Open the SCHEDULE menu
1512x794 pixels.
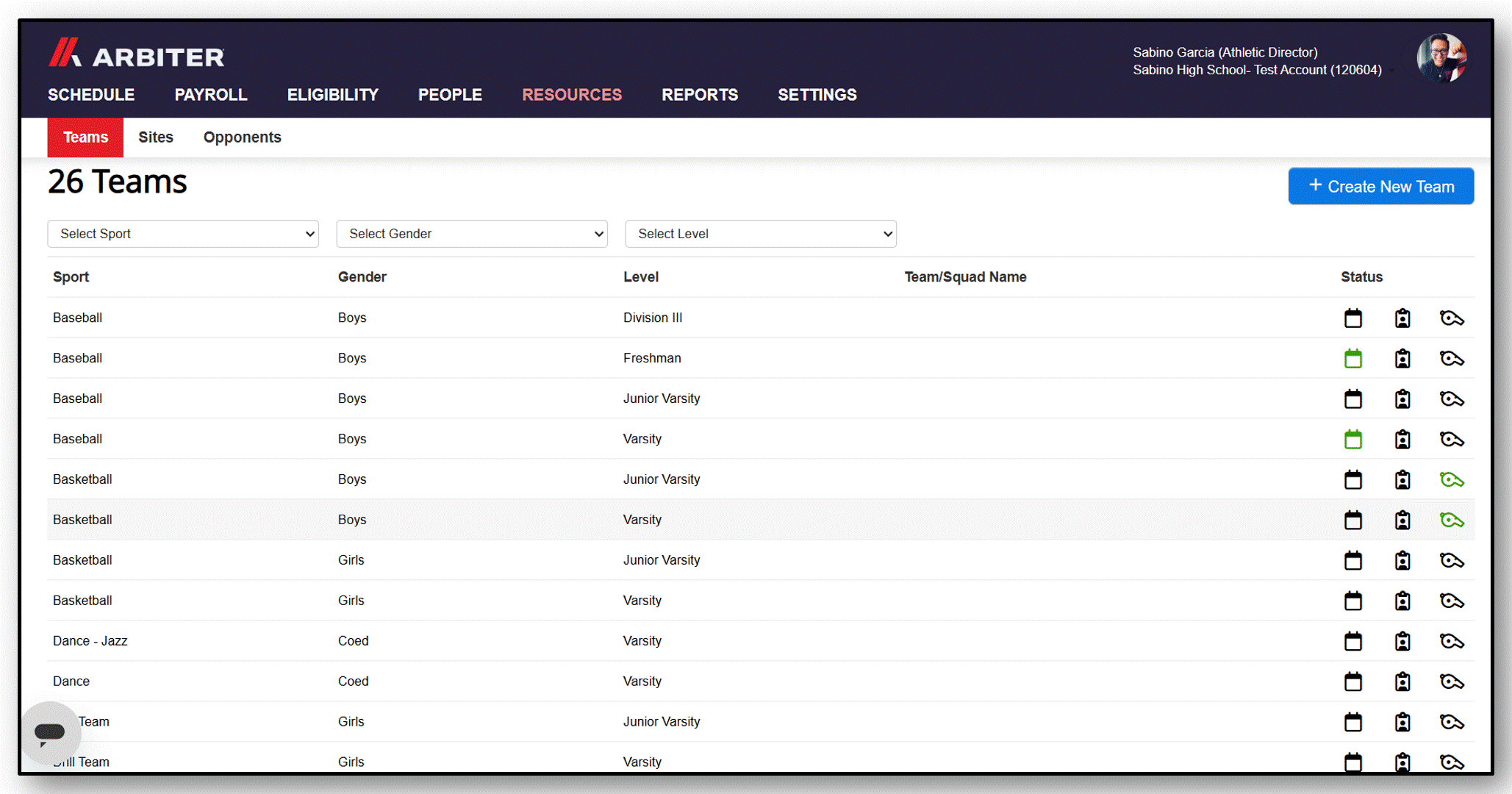tap(91, 95)
